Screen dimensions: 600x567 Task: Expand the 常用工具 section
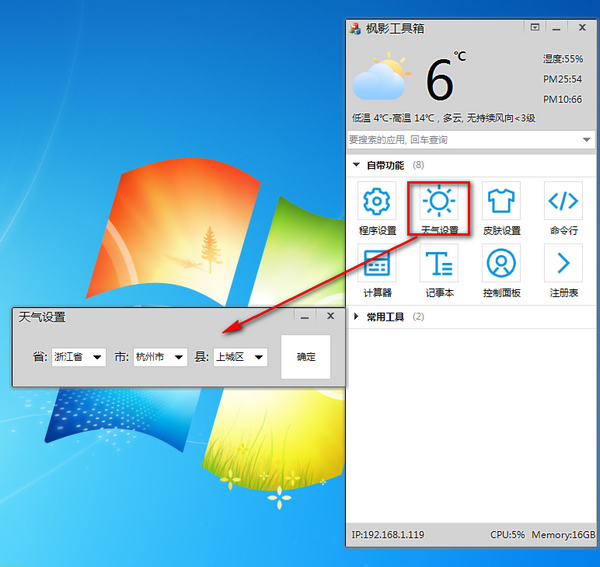pos(356,317)
